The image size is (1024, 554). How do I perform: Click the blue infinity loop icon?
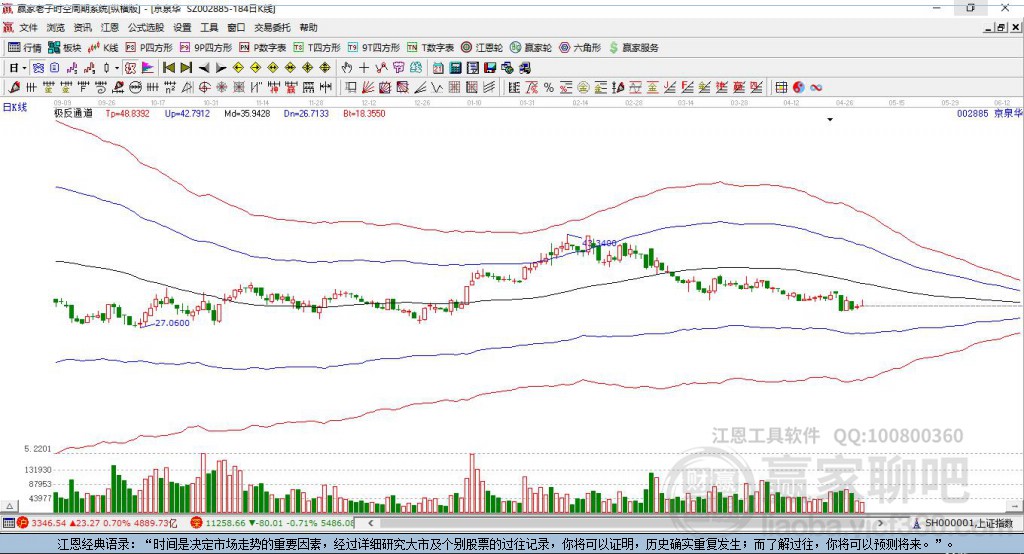tap(816, 88)
